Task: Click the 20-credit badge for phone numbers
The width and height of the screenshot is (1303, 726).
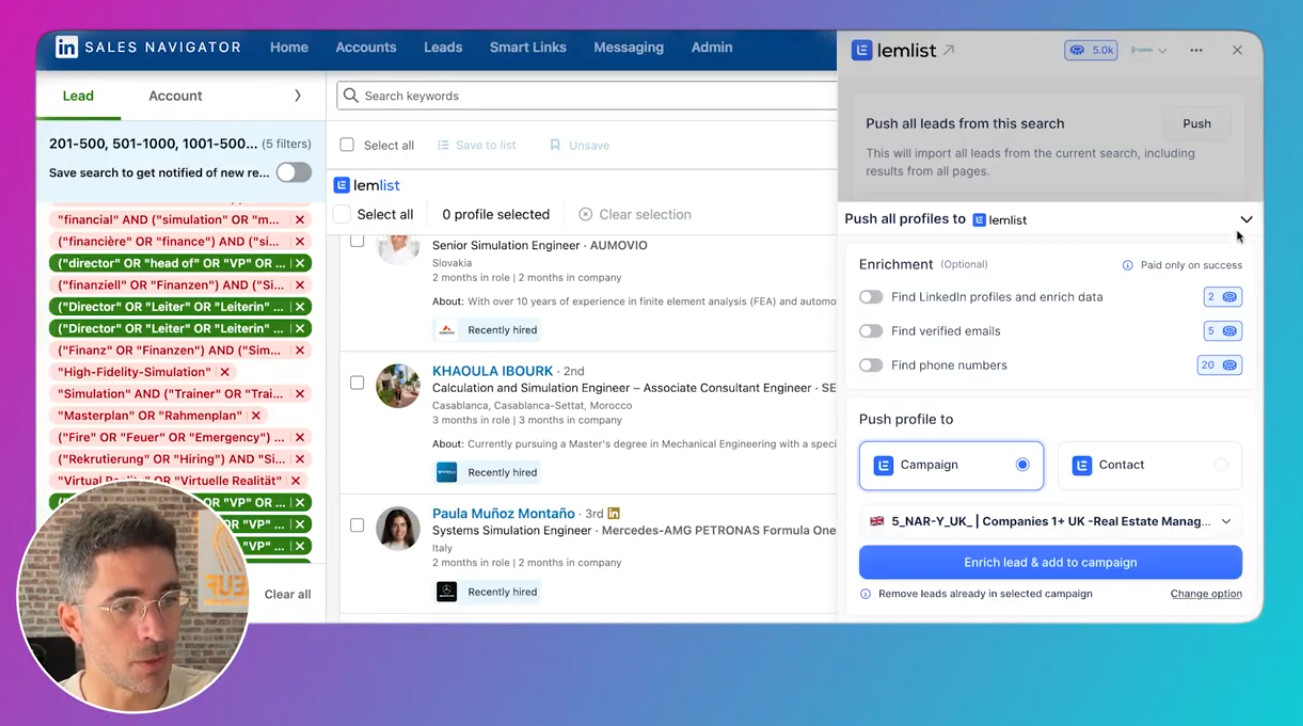Action: coord(1219,365)
